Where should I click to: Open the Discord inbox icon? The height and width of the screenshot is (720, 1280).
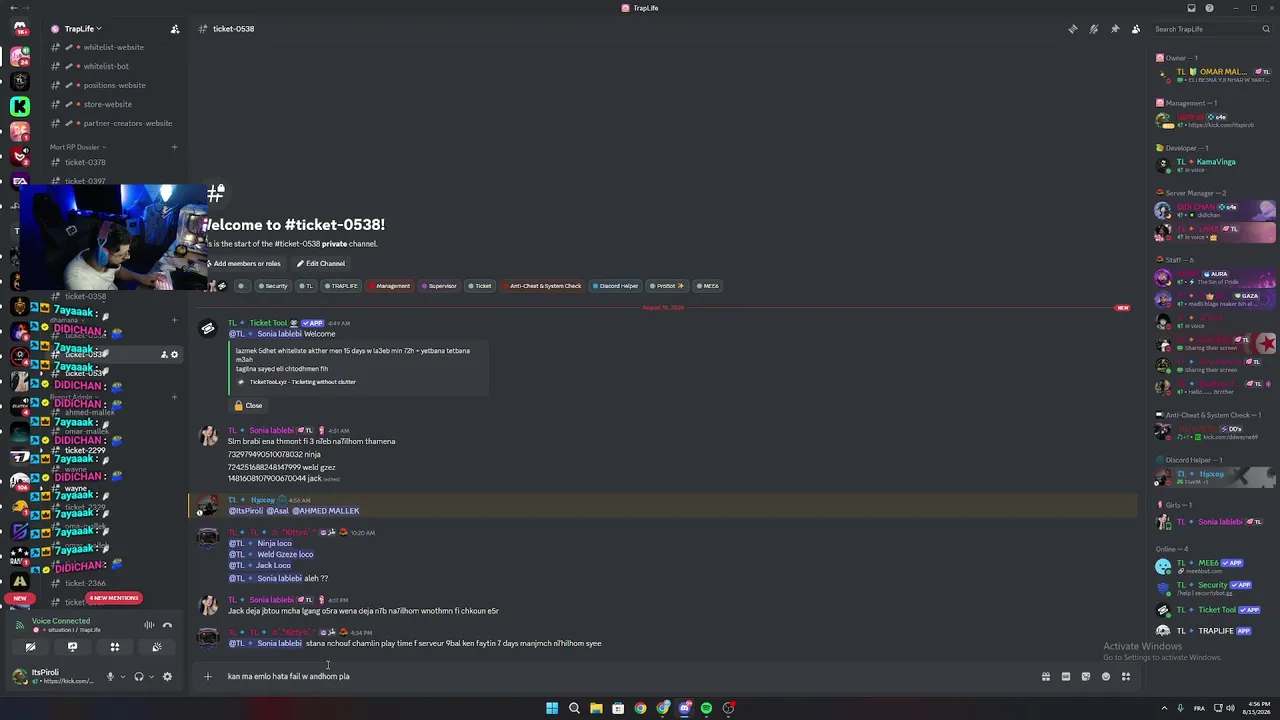(x=1191, y=8)
